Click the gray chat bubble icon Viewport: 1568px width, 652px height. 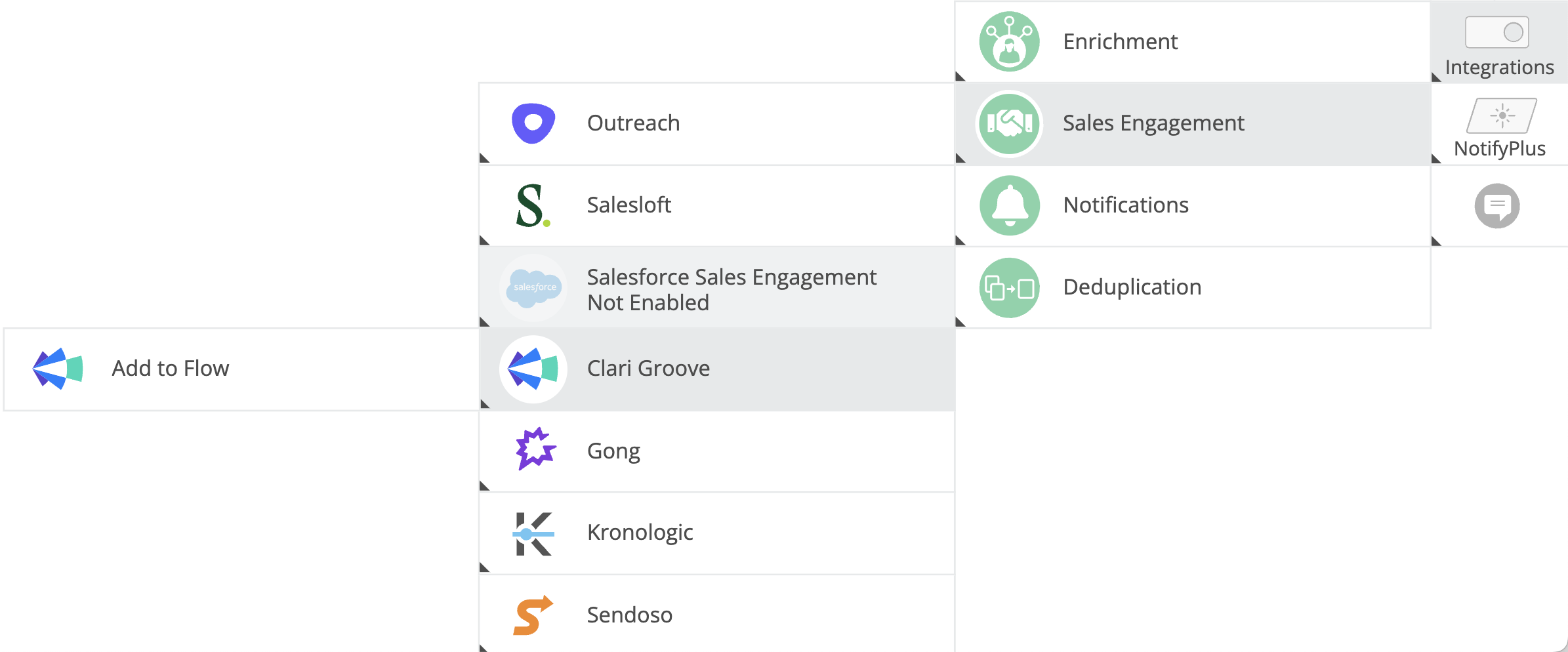click(x=1497, y=206)
